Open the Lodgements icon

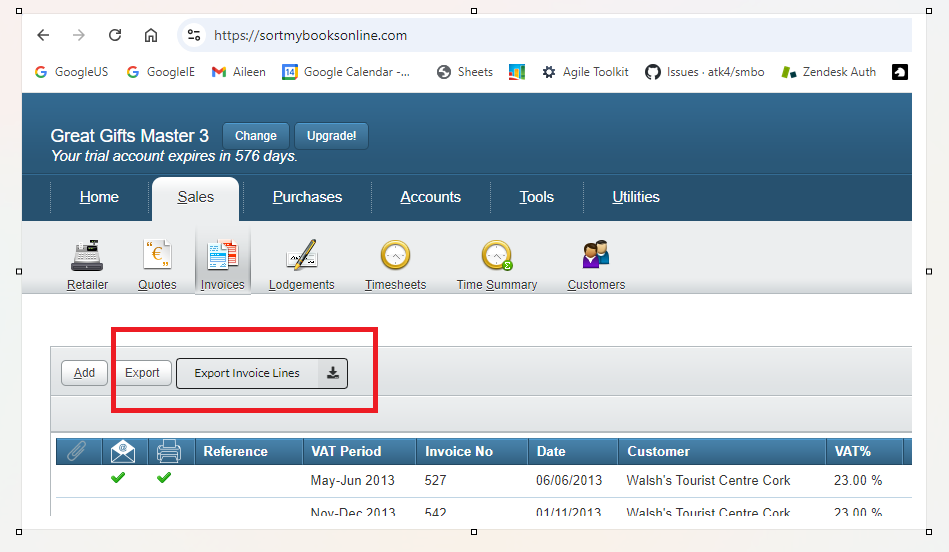[301, 257]
